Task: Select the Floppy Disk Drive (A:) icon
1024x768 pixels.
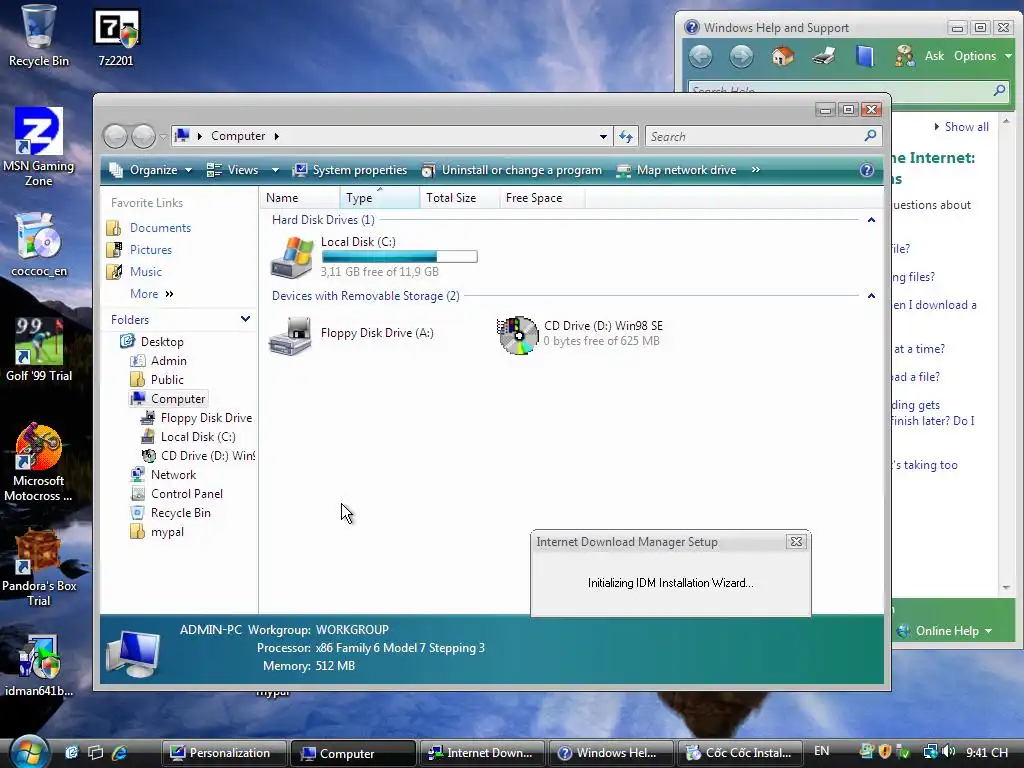Action: point(291,335)
